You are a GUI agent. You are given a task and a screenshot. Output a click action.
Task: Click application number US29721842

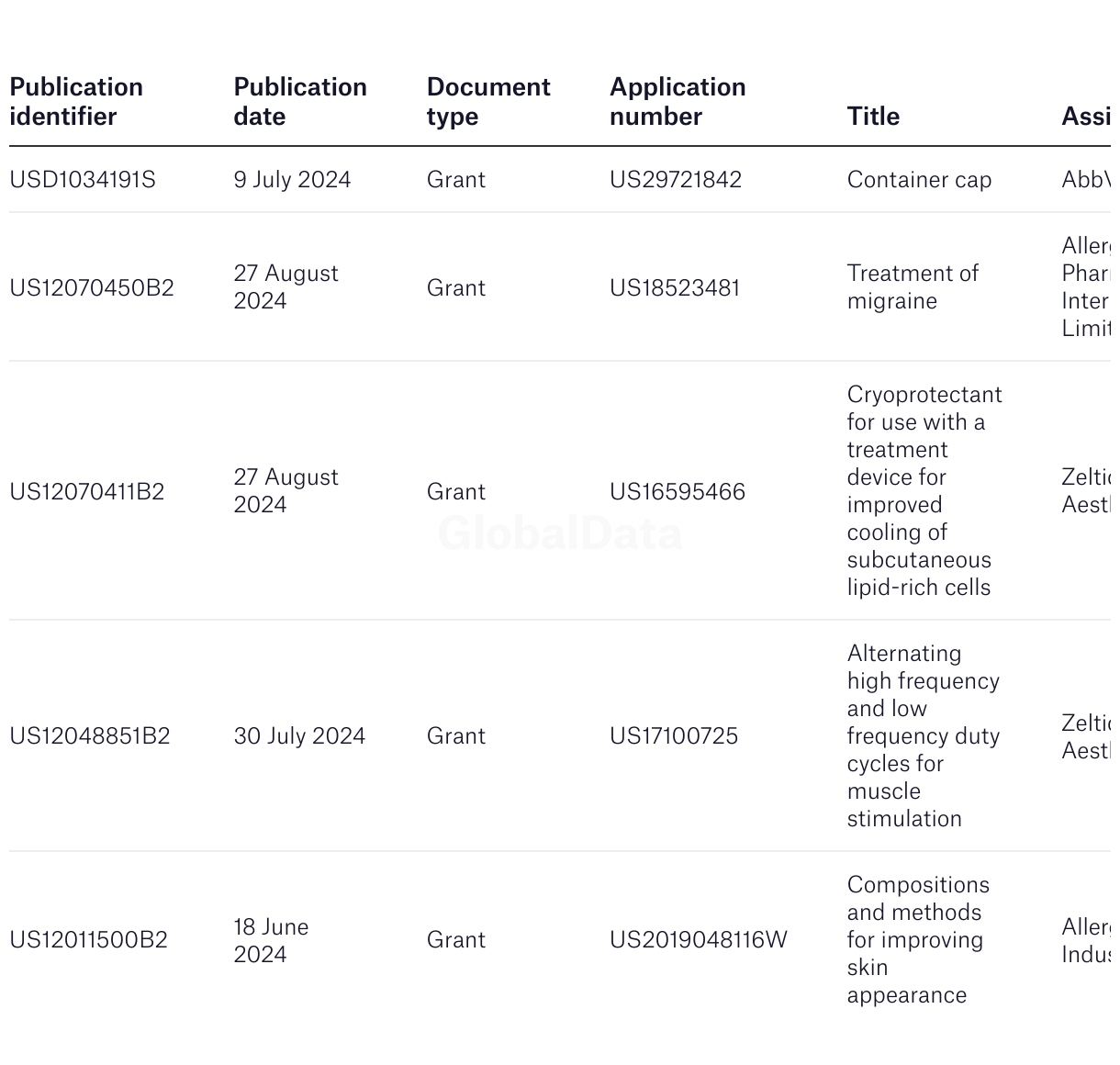pyautogui.click(x=676, y=180)
